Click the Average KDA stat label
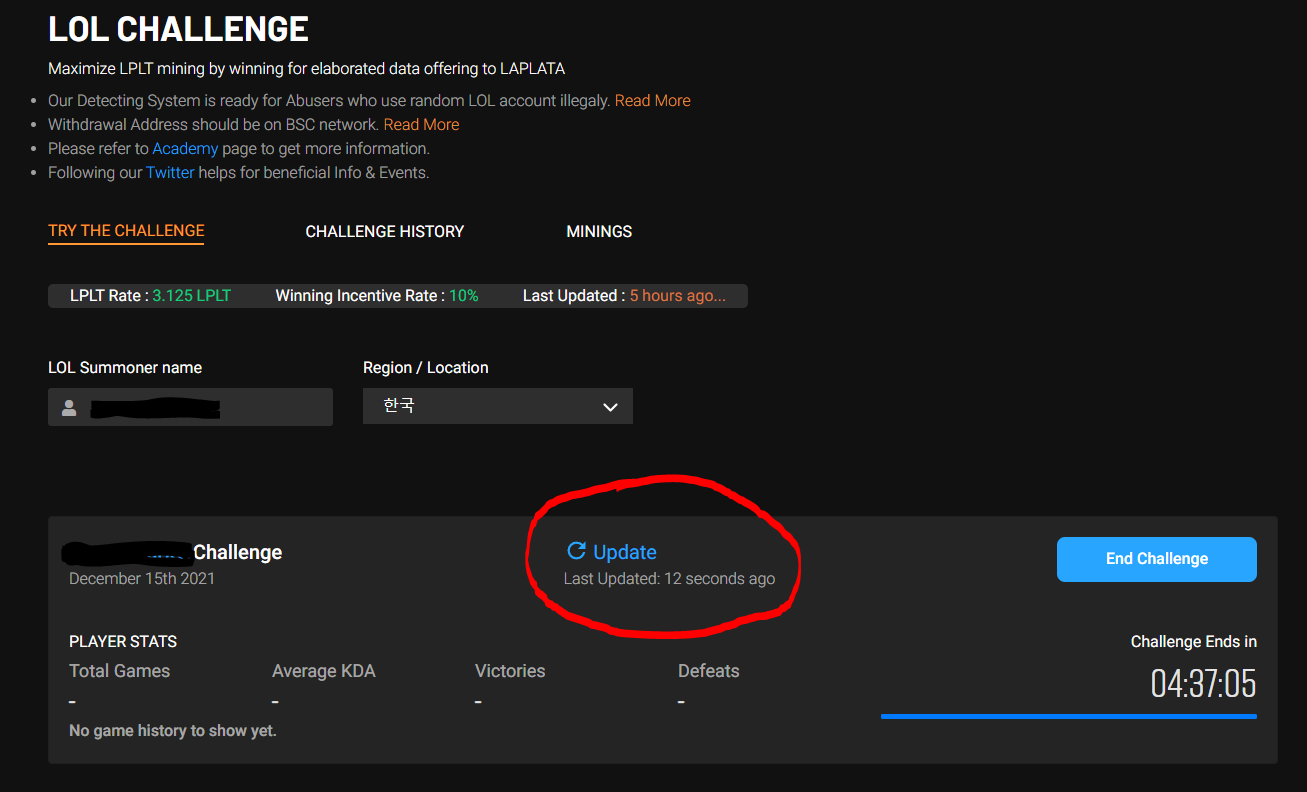1307x792 pixels. tap(324, 671)
